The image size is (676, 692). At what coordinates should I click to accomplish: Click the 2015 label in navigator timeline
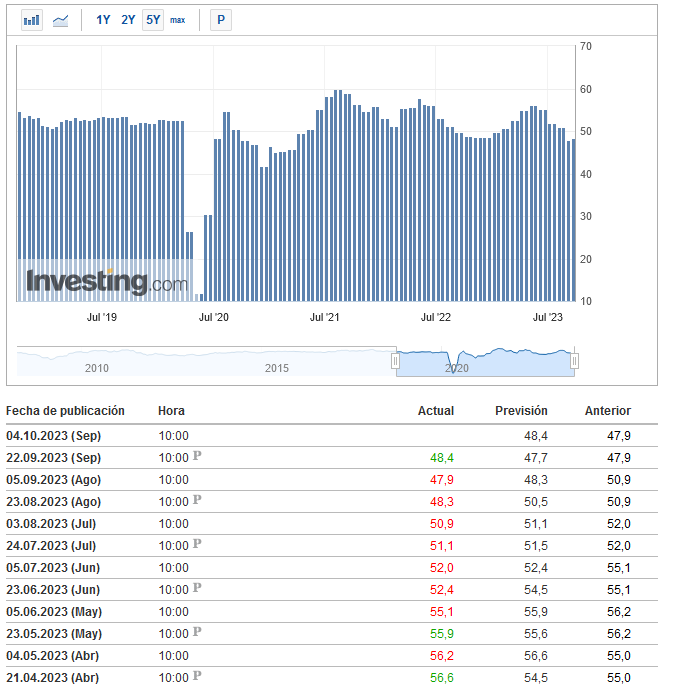pyautogui.click(x=277, y=368)
